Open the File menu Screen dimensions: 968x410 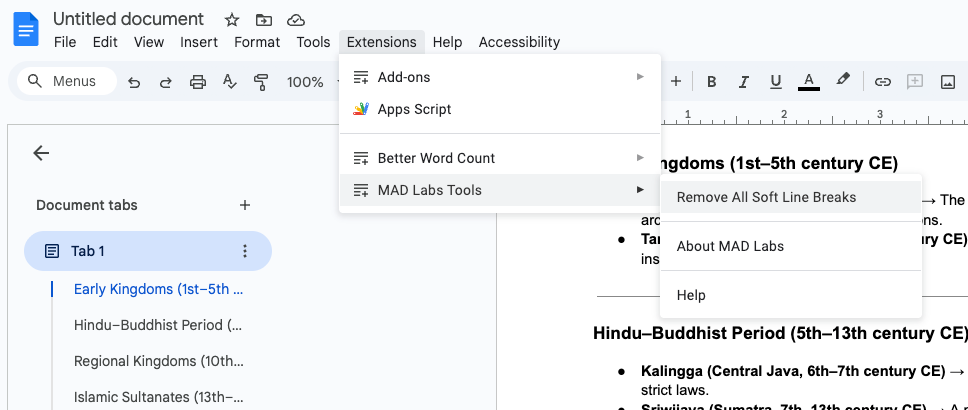pos(65,42)
